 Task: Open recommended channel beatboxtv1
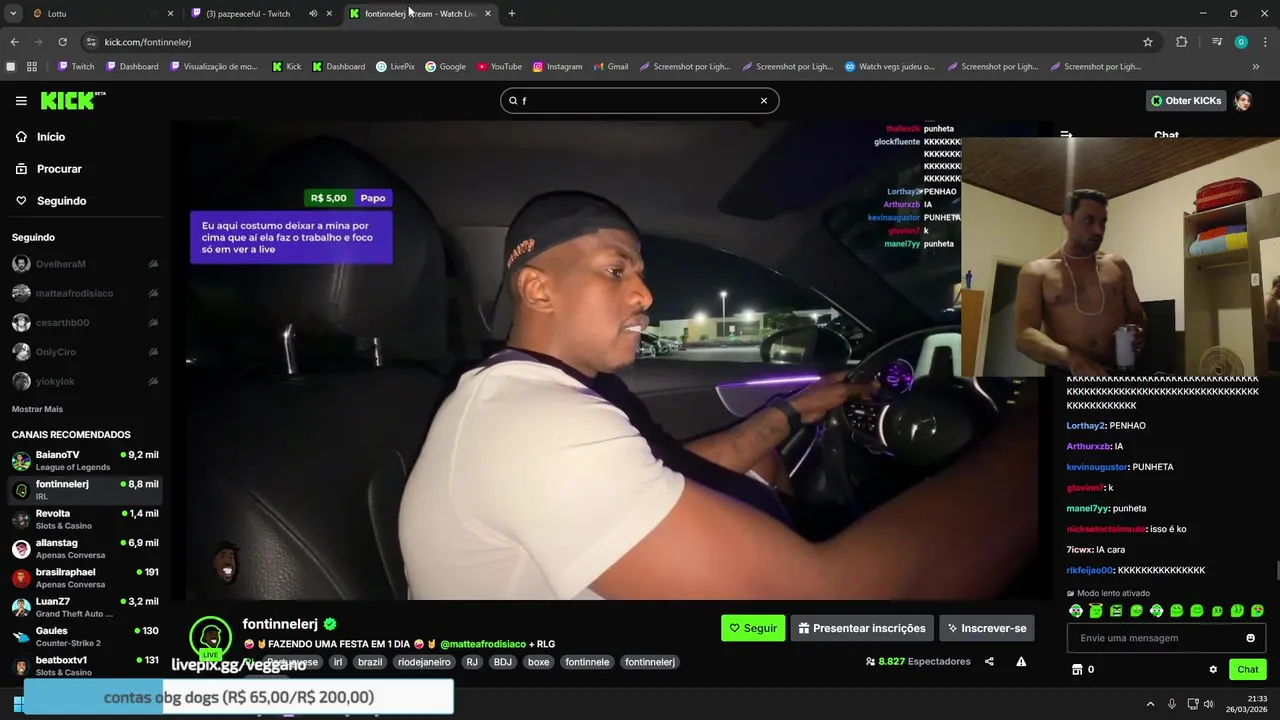pyautogui.click(x=85, y=666)
